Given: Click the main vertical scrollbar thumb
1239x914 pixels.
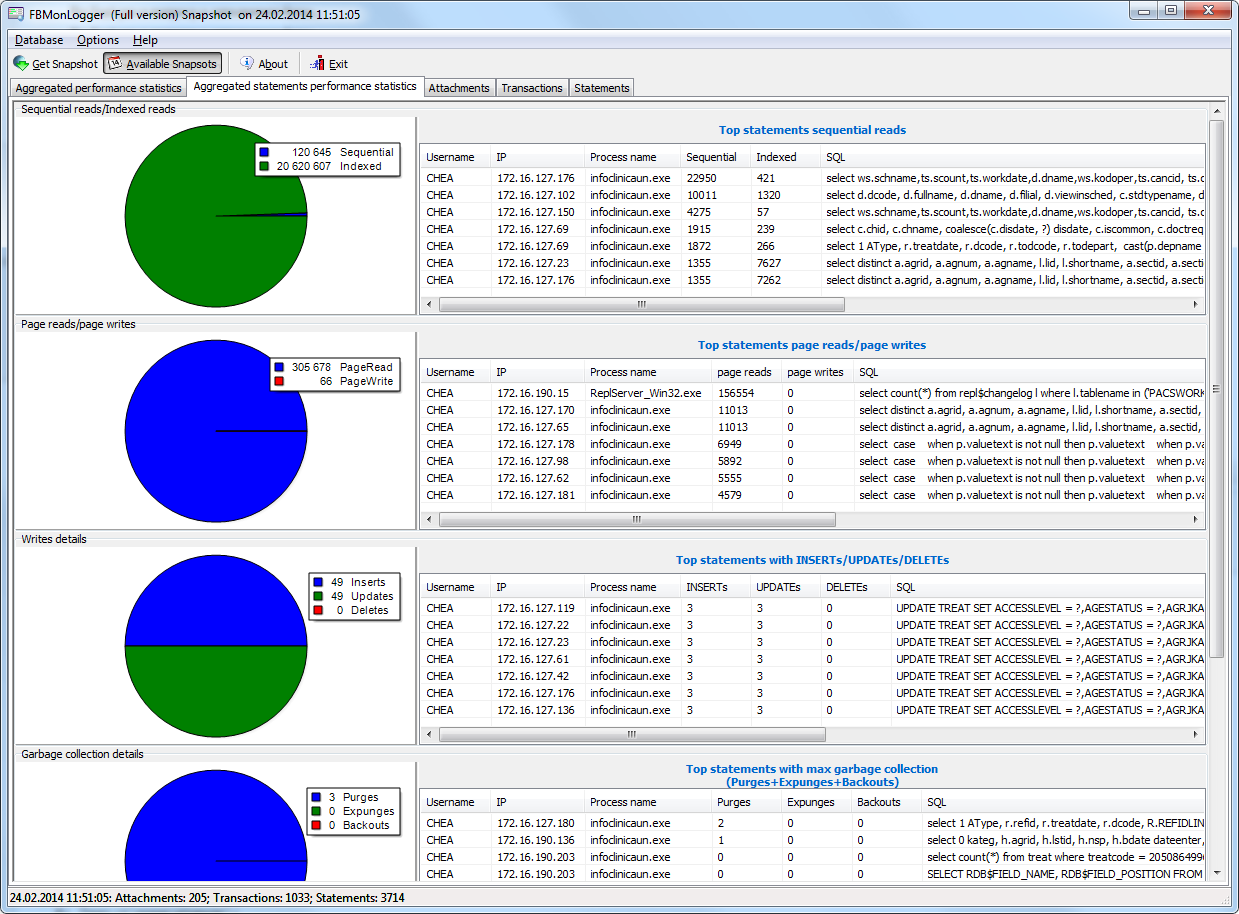Looking at the screenshot, I should point(1217,389).
